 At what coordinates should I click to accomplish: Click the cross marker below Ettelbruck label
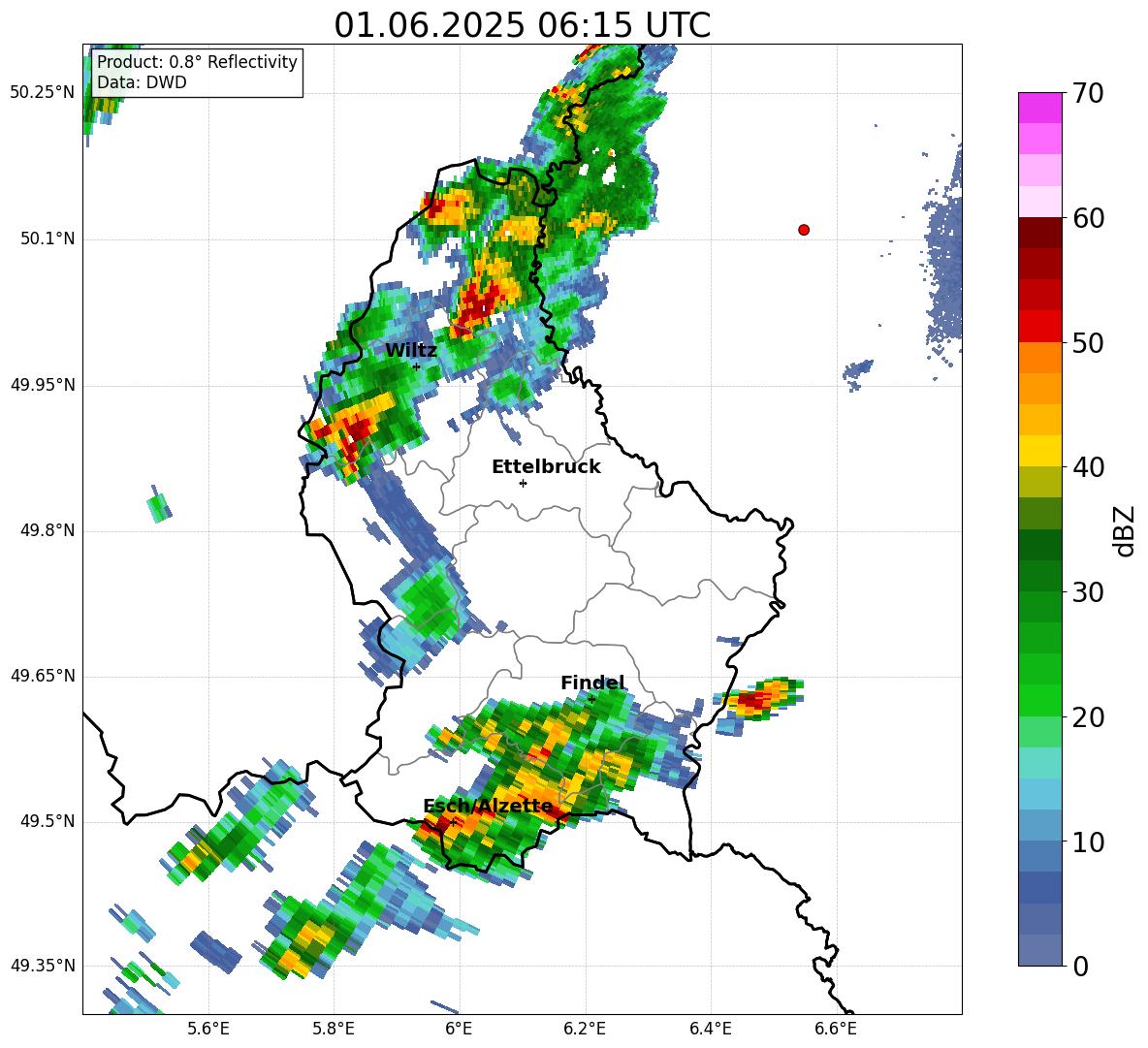(x=523, y=483)
